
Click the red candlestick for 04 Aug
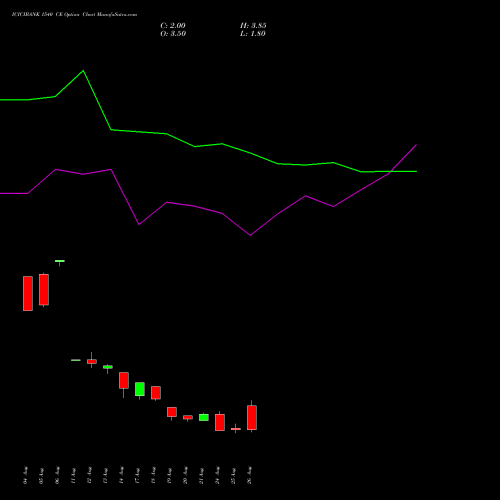point(28,293)
